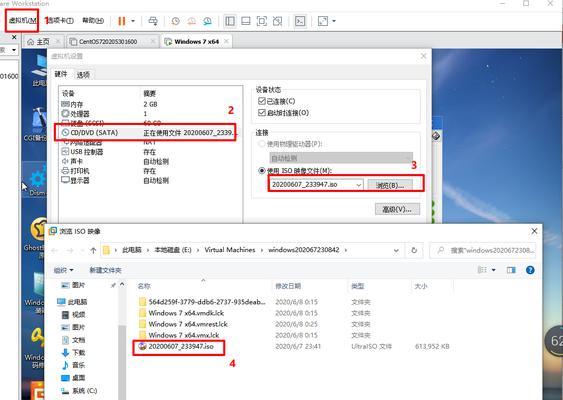Click the up arrow in ISO browser
Viewport: 563px width, 400px height.
[x=93, y=251]
